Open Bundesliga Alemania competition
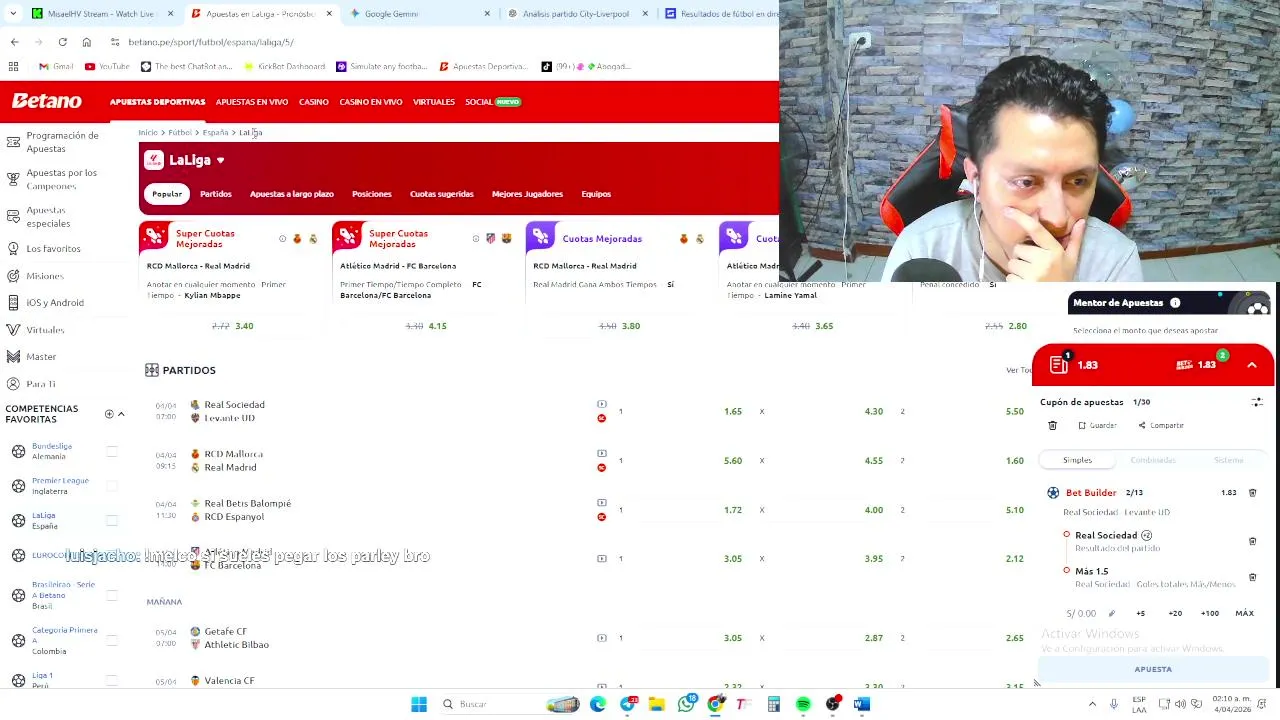Image resolution: width=1280 pixels, height=720 pixels. coord(52,451)
